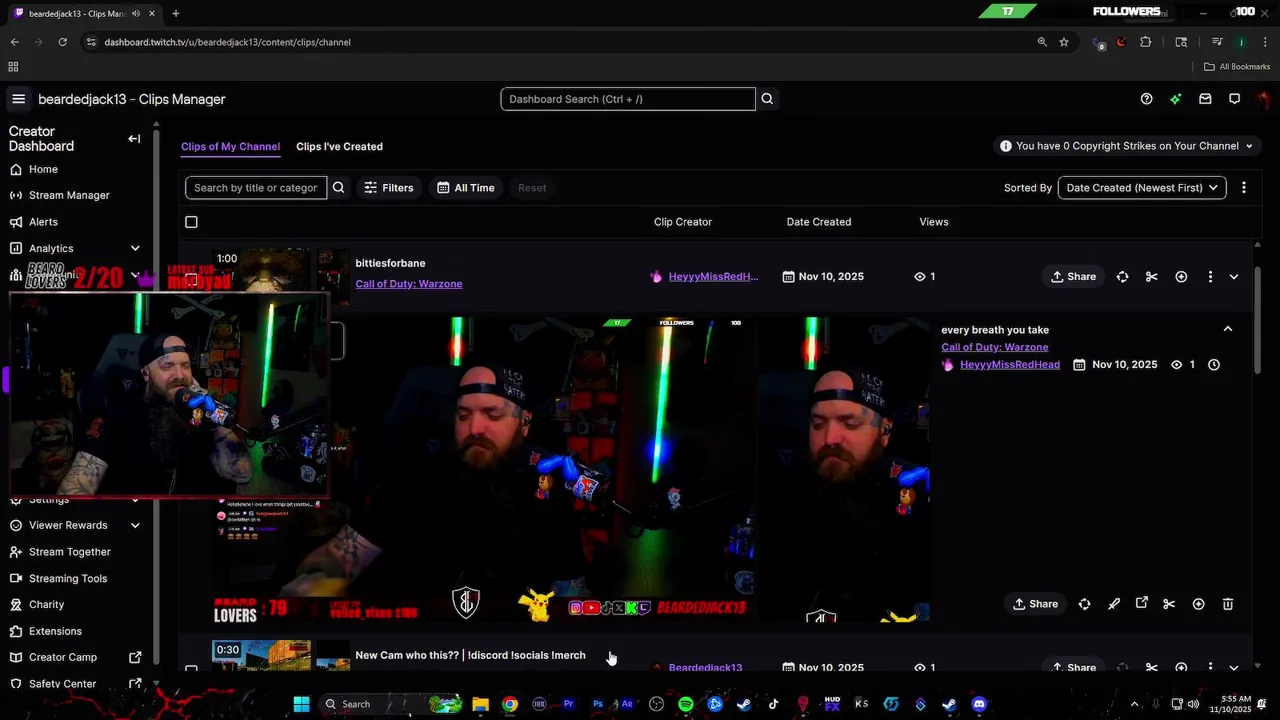Viewport: 1280px width, 720px height.
Task: Open the All Time date range dropdown
Action: (466, 188)
